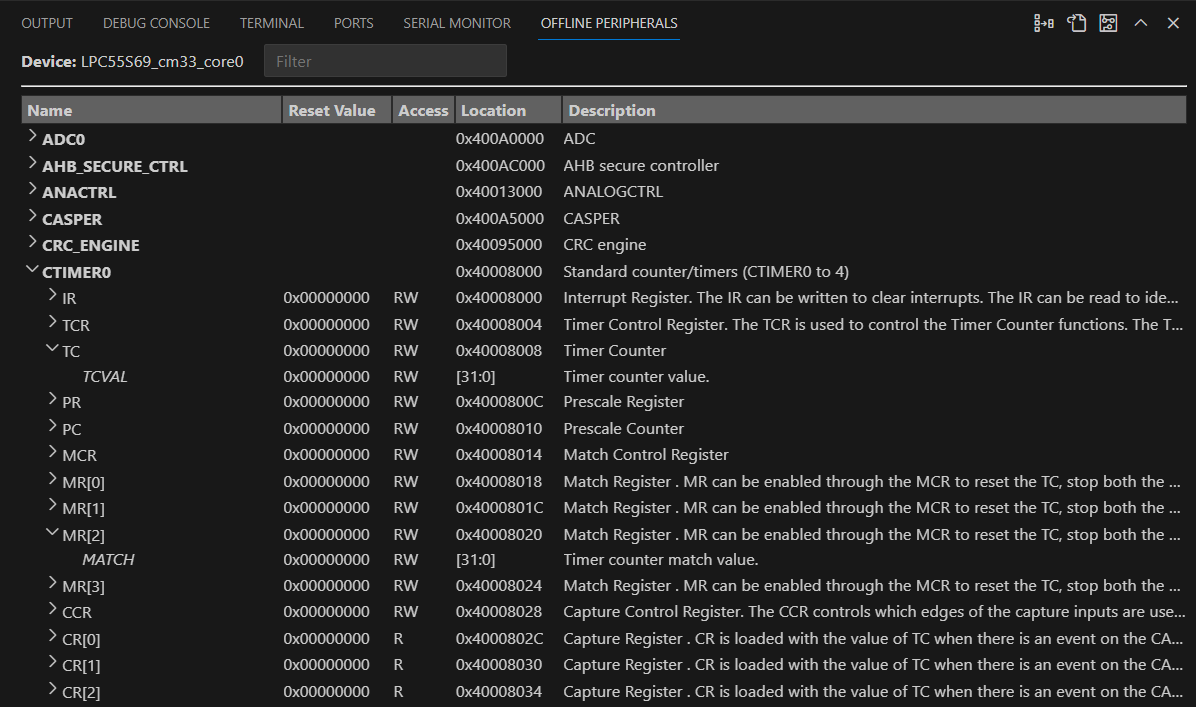Click inside the Filter input box

coord(385,60)
